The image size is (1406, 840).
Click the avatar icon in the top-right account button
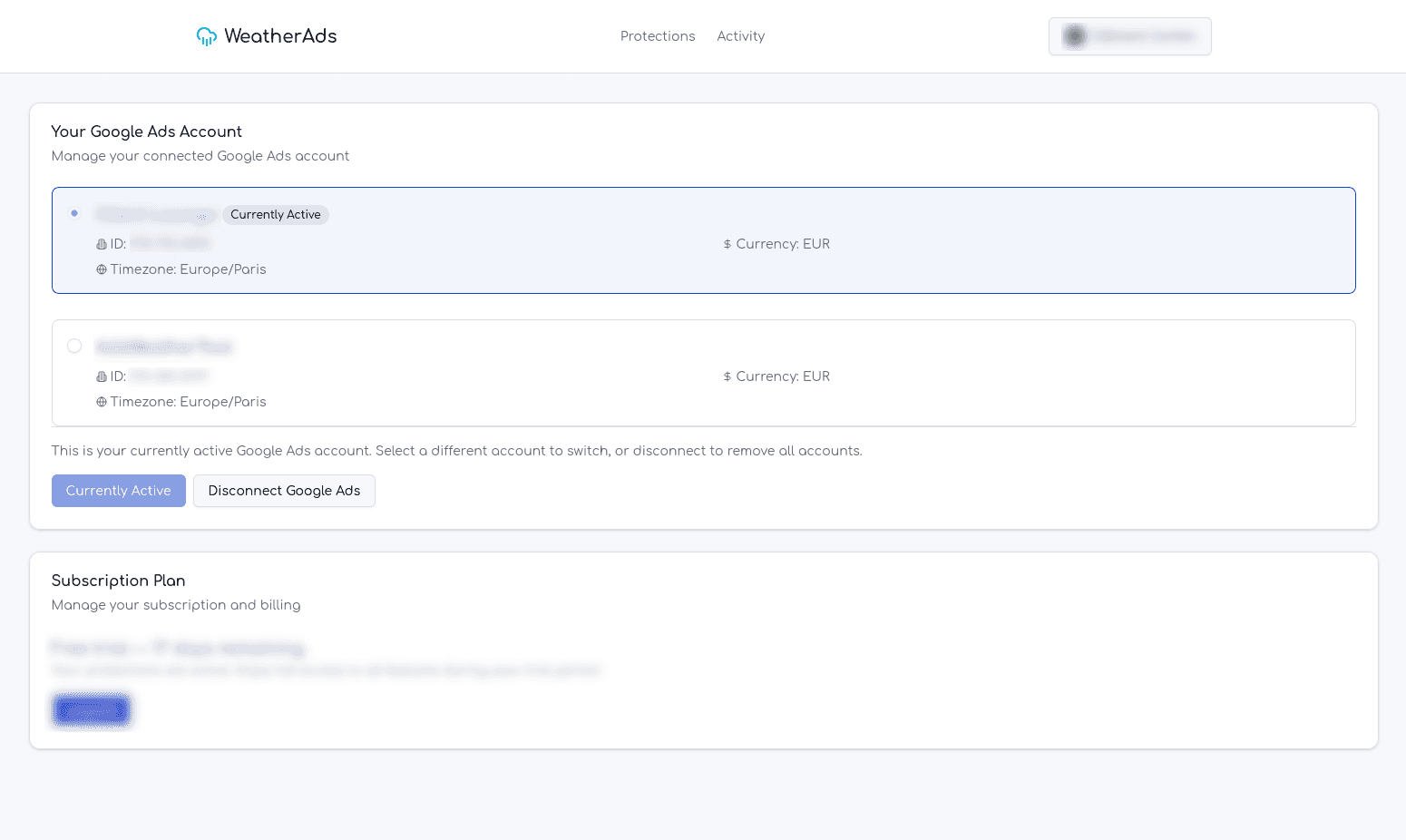pos(1074,36)
